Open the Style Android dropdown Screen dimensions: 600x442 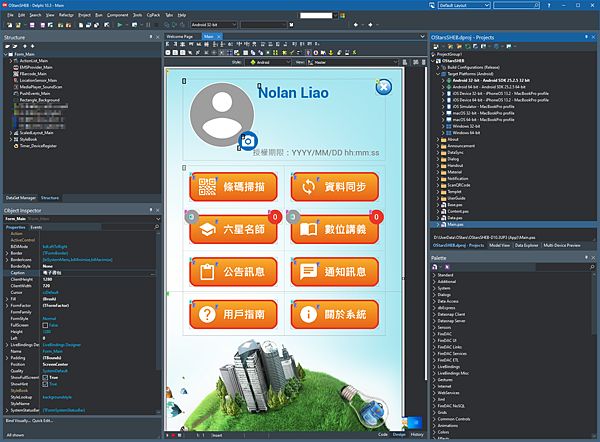[x=269, y=62]
